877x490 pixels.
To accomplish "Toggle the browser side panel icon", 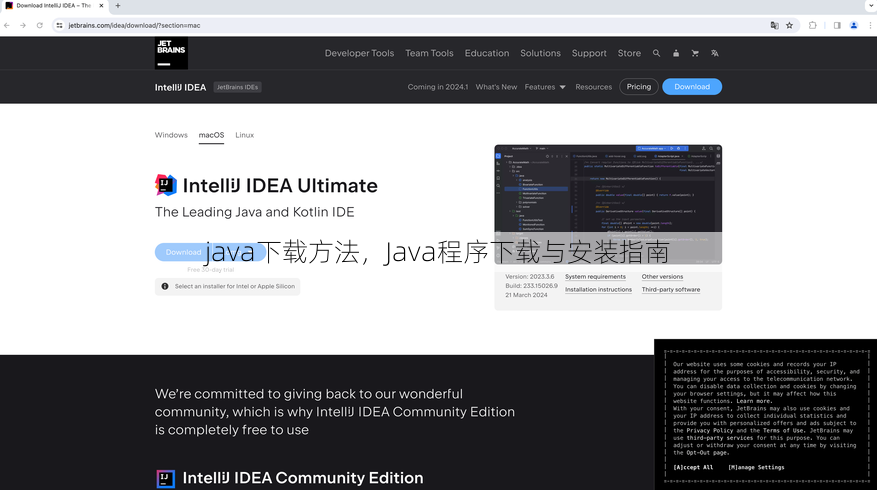I will [x=837, y=25].
